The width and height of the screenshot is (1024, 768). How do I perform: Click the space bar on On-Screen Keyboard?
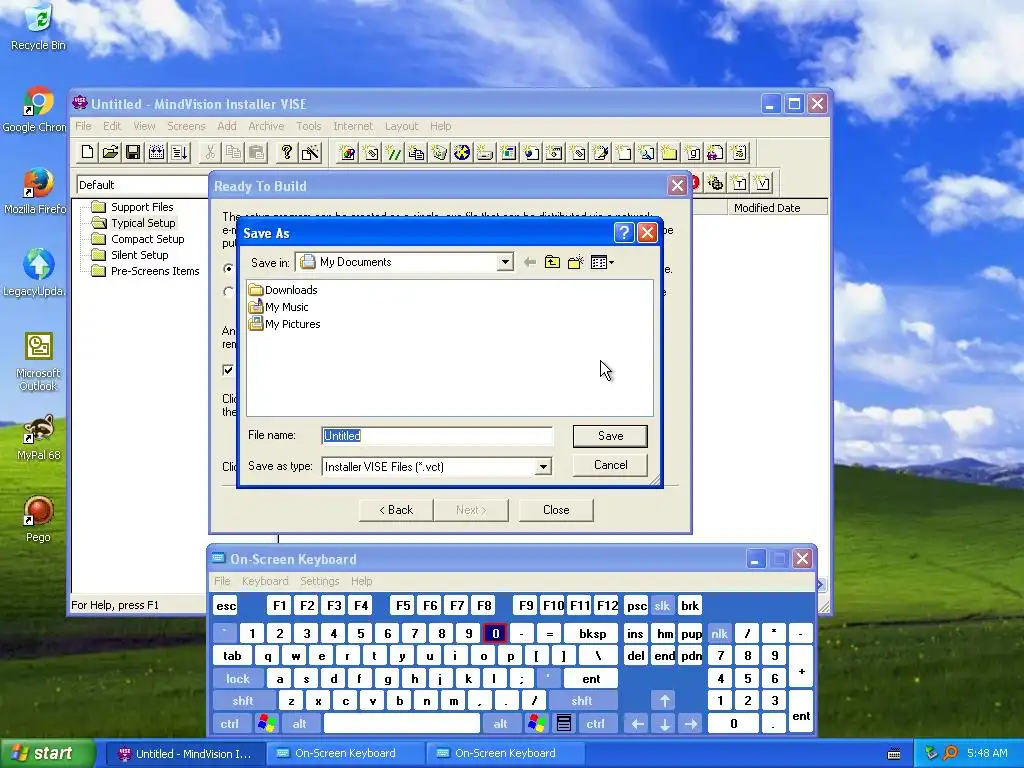402,723
